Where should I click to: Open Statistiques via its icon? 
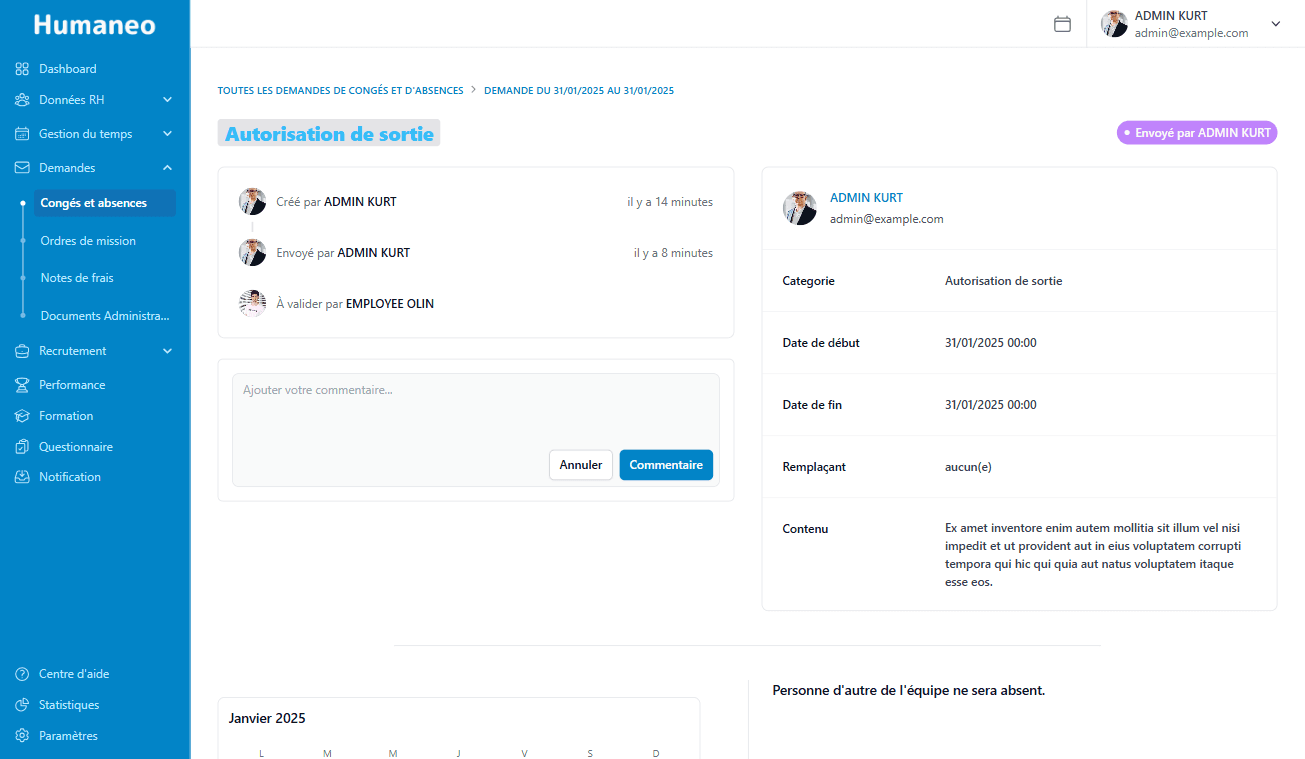click(x=22, y=704)
